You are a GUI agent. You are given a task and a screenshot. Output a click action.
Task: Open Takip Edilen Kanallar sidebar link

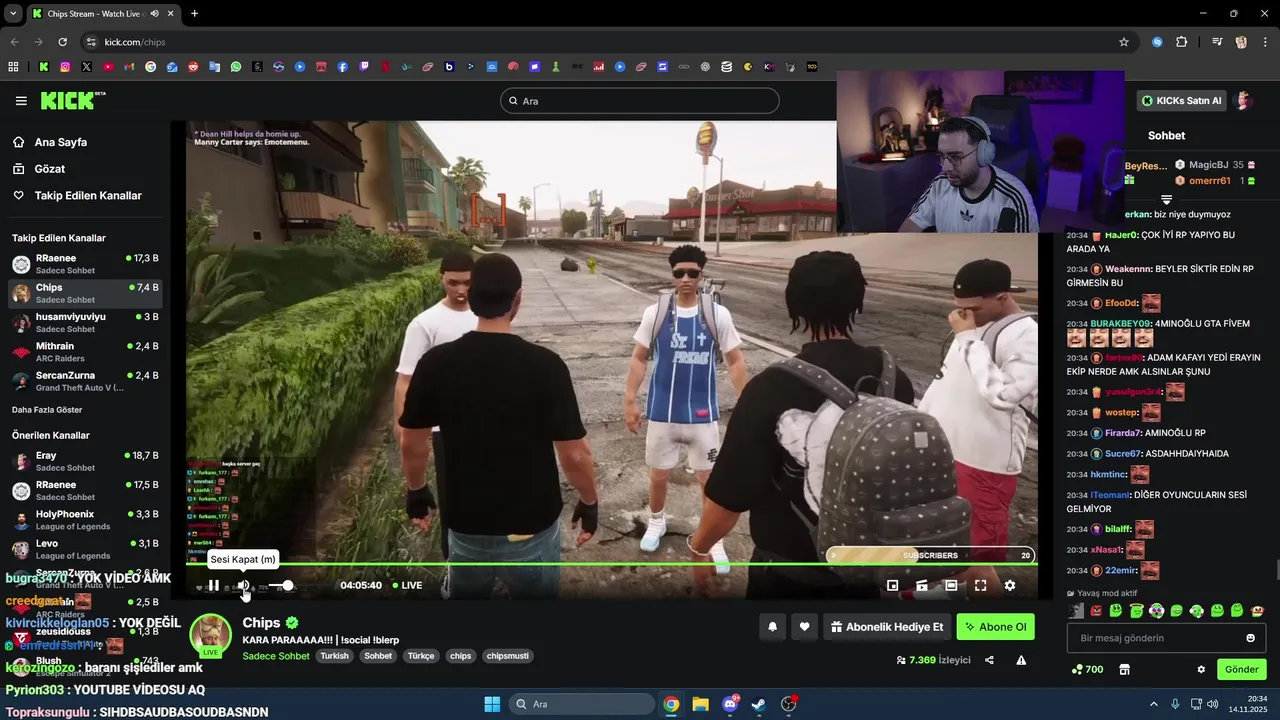88,196
